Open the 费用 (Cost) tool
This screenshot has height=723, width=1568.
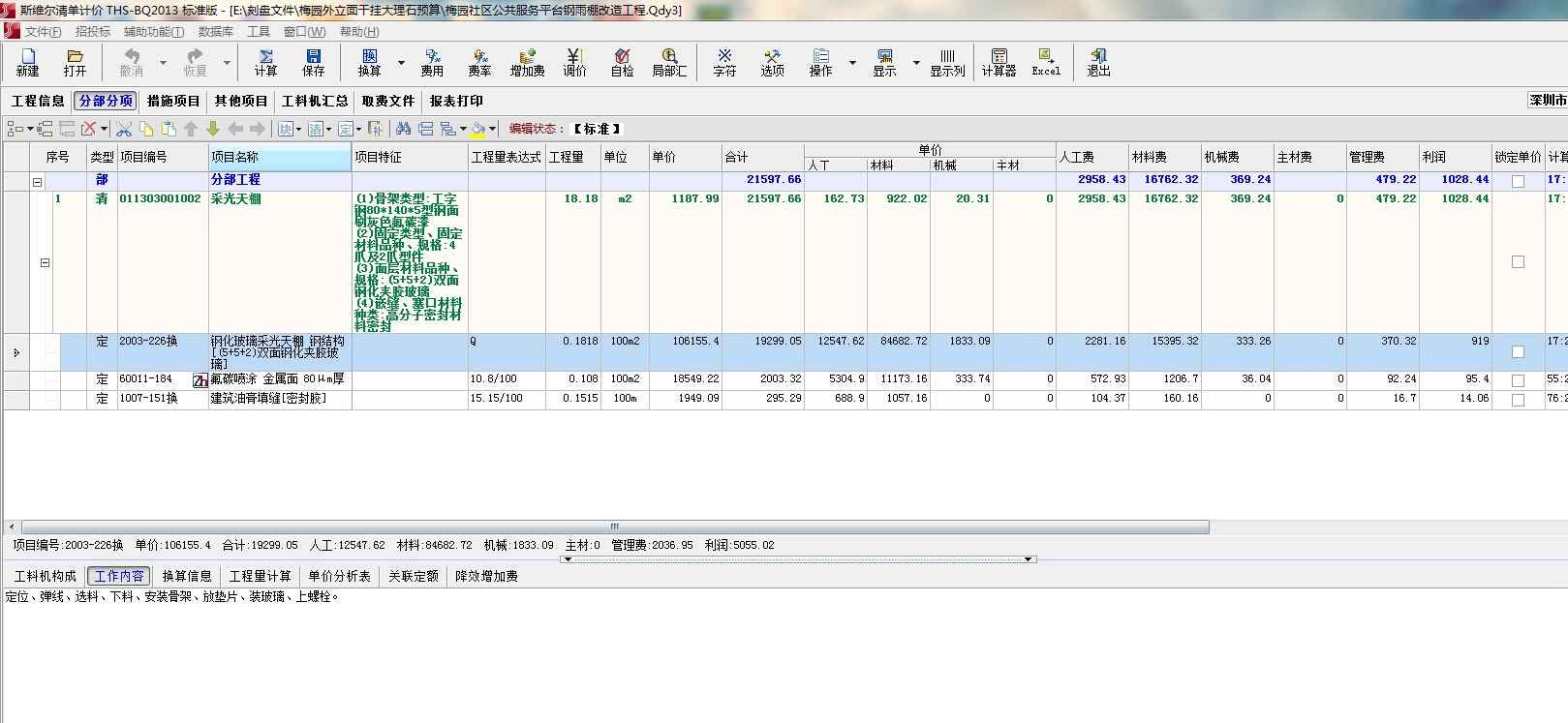[432, 63]
